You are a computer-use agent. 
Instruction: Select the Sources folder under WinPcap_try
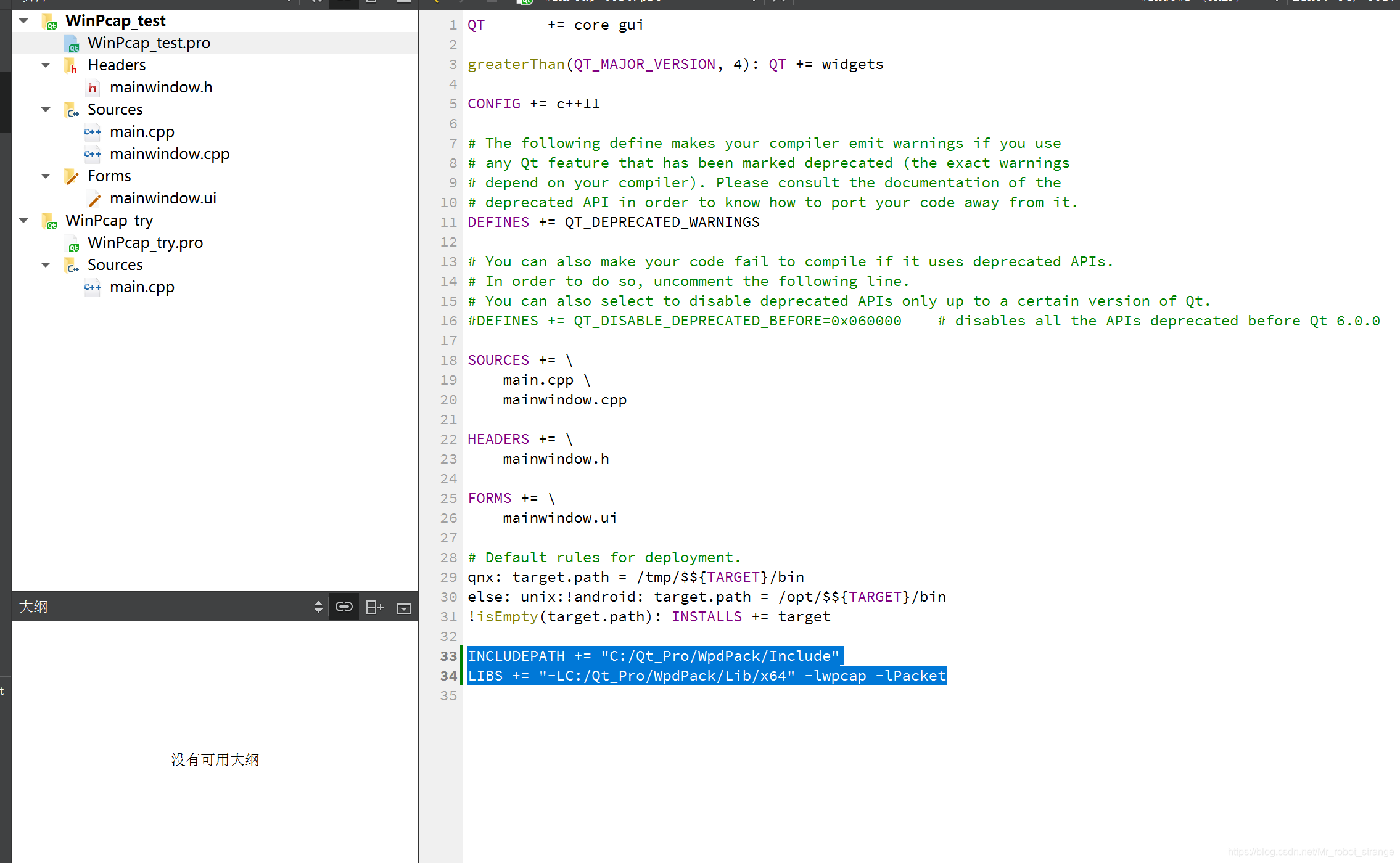point(115,265)
